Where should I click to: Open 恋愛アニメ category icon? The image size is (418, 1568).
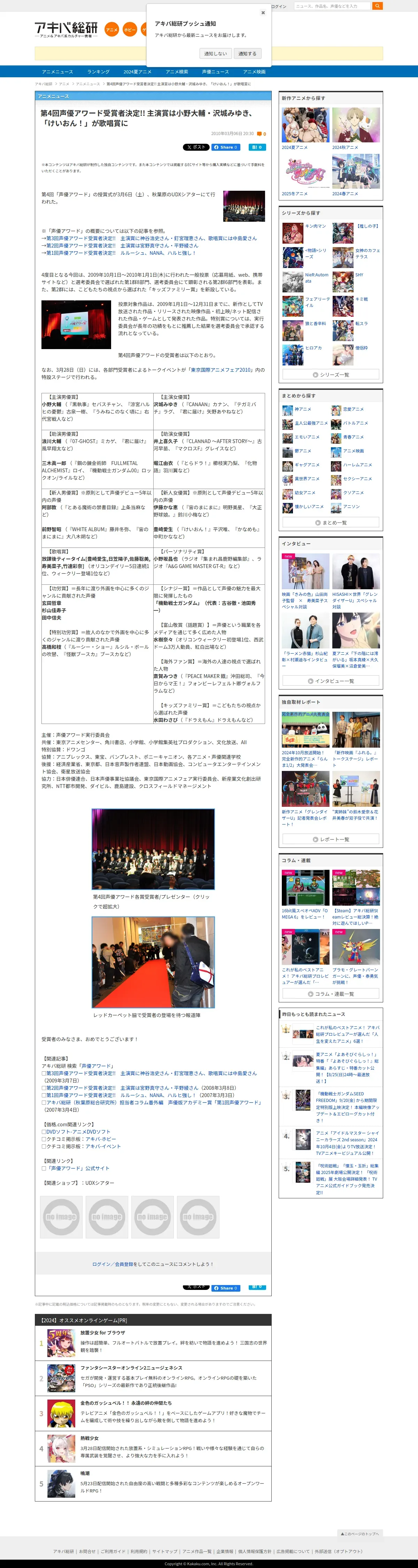pyautogui.click(x=336, y=410)
